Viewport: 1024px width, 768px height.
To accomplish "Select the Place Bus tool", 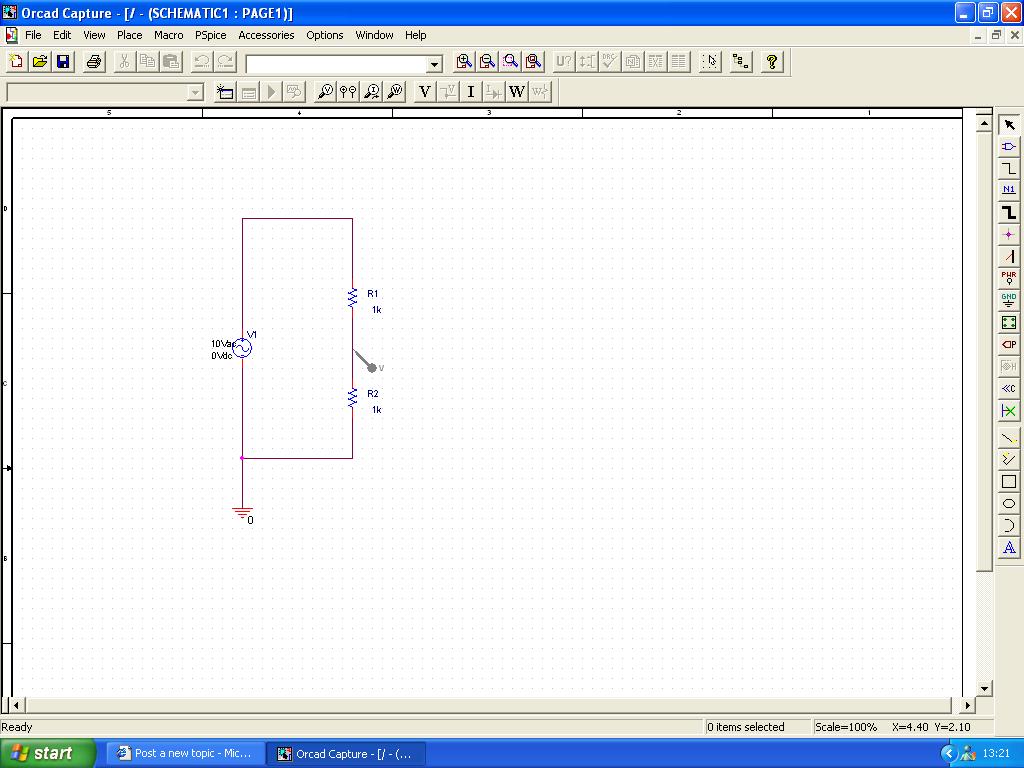I will coord(1009,213).
